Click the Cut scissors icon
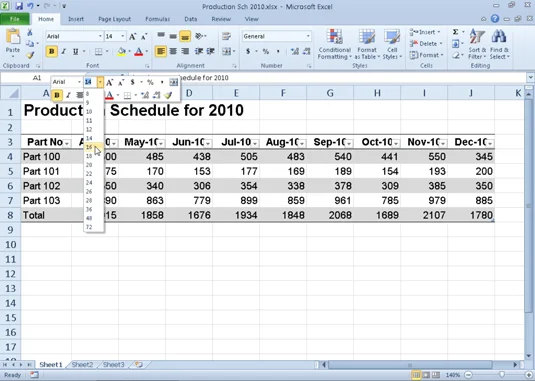 (30, 32)
